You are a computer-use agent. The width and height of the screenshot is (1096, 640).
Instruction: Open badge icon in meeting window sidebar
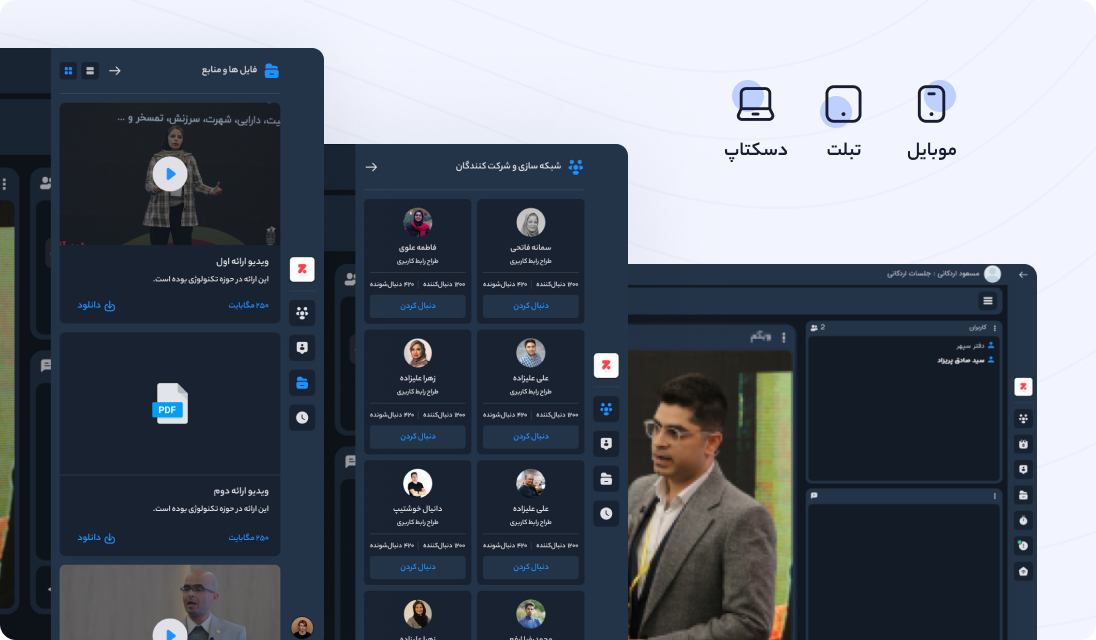pyautogui.click(x=1023, y=470)
